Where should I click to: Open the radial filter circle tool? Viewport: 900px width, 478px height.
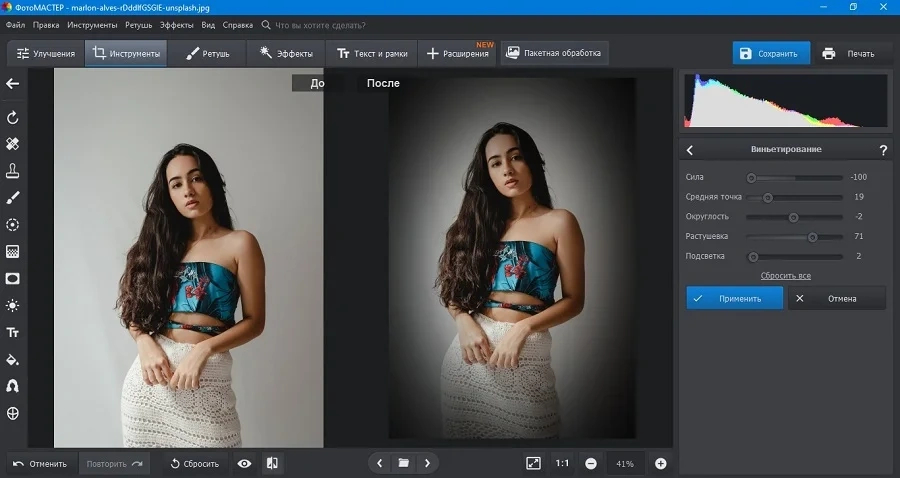[x=13, y=225]
